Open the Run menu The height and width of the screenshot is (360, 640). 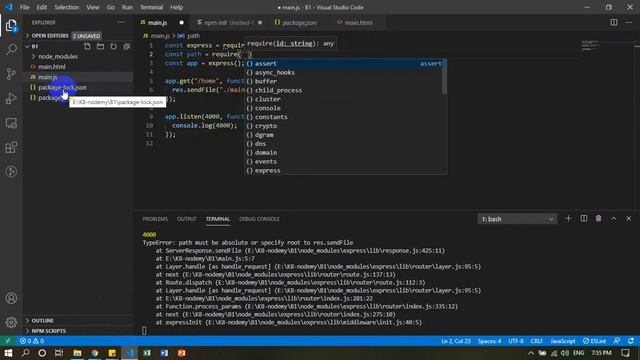click(x=127, y=7)
